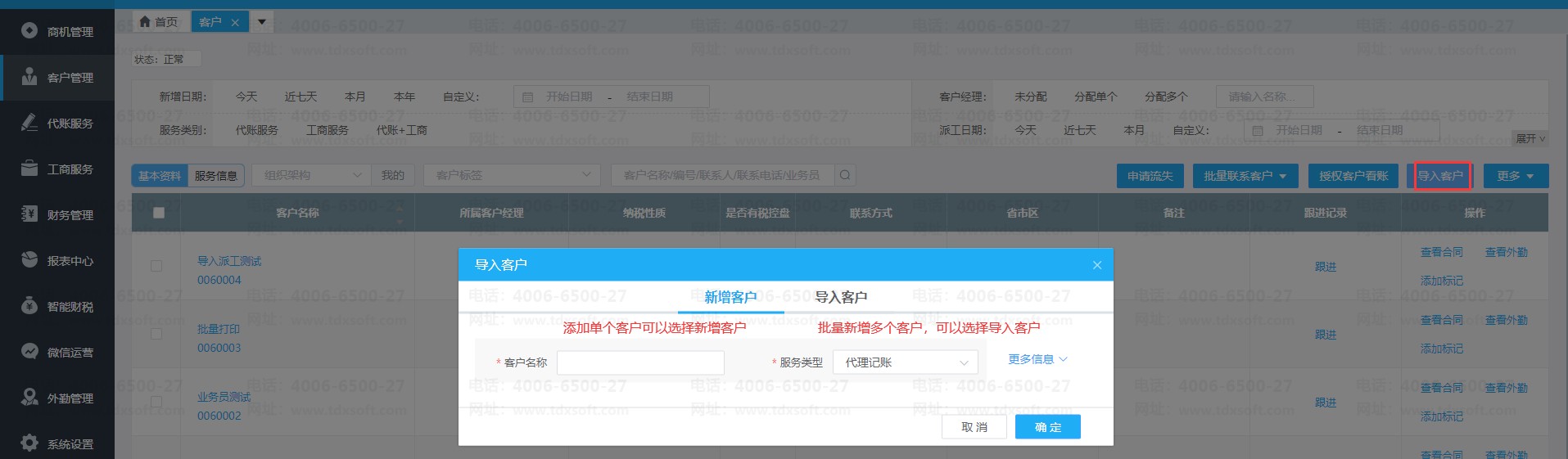Image resolution: width=1568 pixels, height=459 pixels.
Task: Select the 服务信息 tab
Action: (x=215, y=176)
